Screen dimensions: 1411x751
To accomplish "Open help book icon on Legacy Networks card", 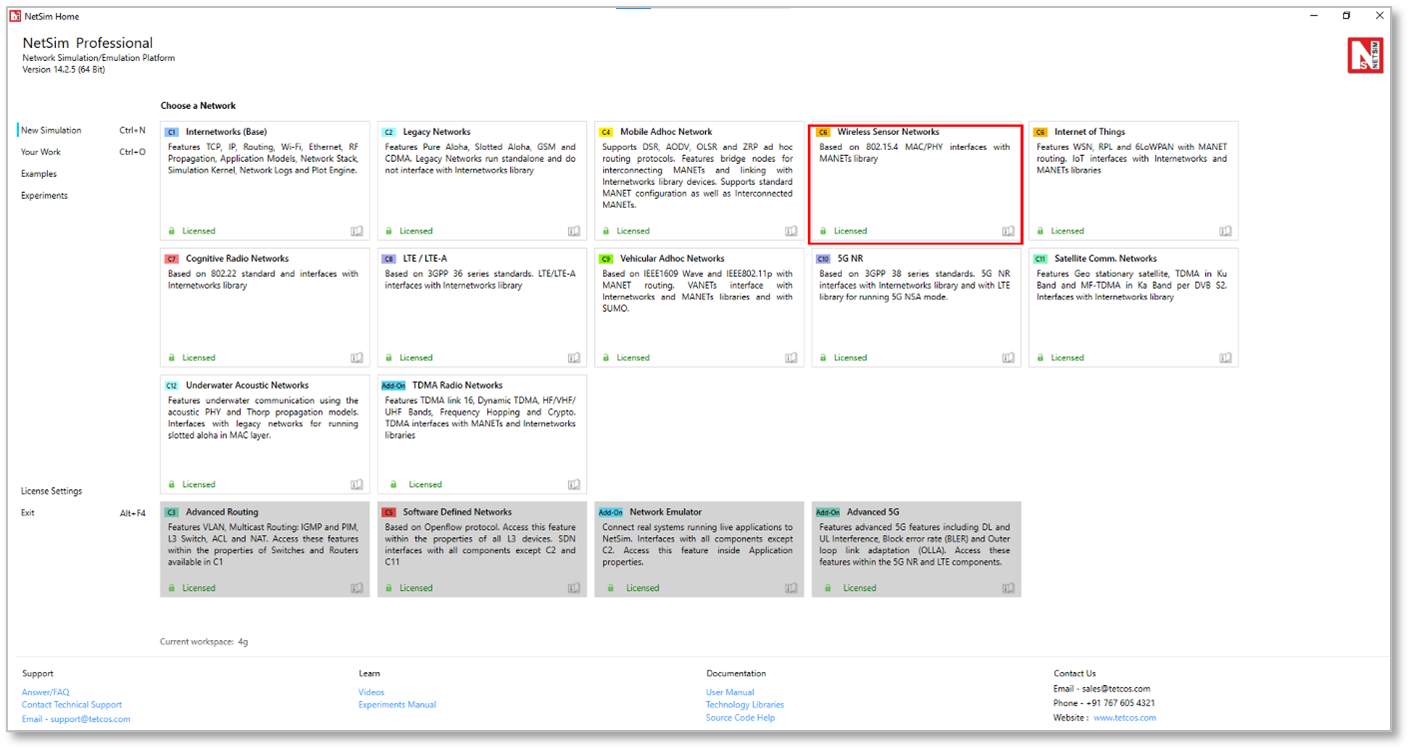I will 574,231.
